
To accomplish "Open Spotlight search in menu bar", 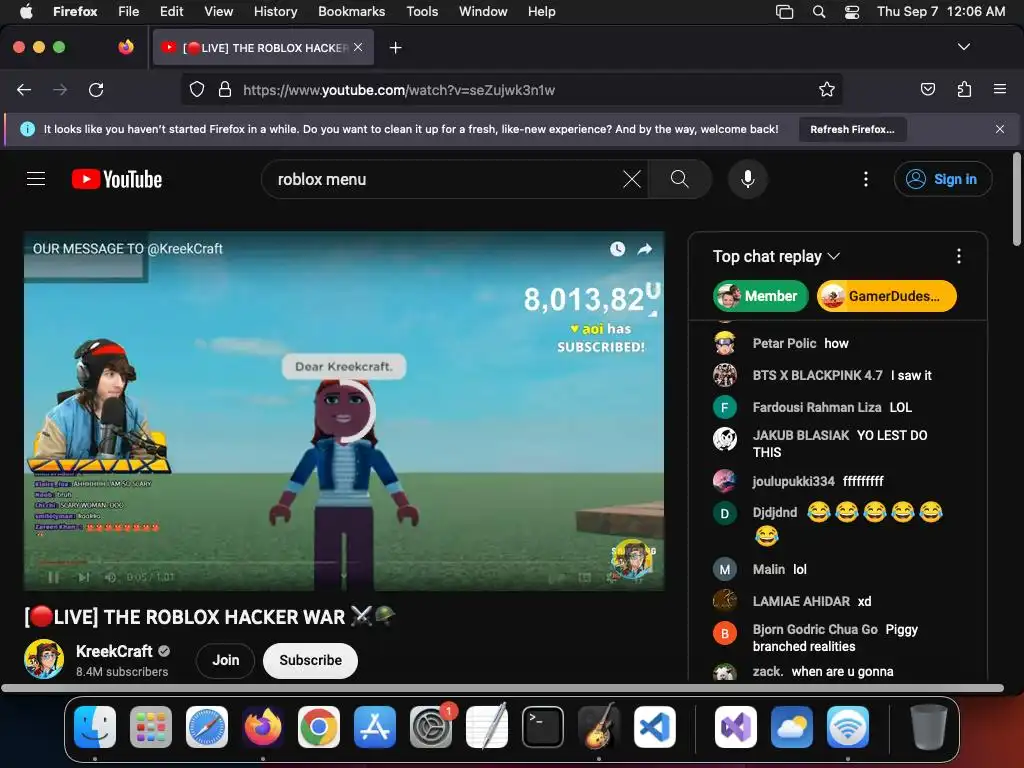I will tap(818, 11).
